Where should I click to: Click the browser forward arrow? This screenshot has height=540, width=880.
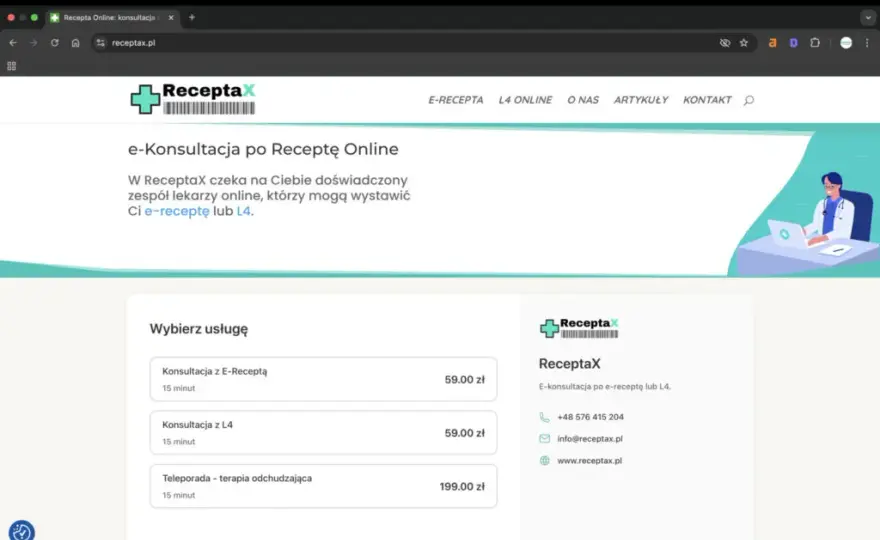34,43
